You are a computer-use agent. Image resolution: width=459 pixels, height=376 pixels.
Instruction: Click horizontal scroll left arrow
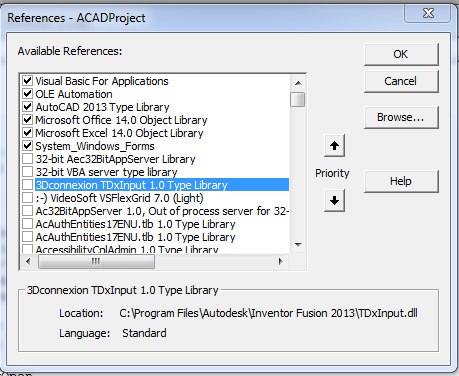[28, 261]
